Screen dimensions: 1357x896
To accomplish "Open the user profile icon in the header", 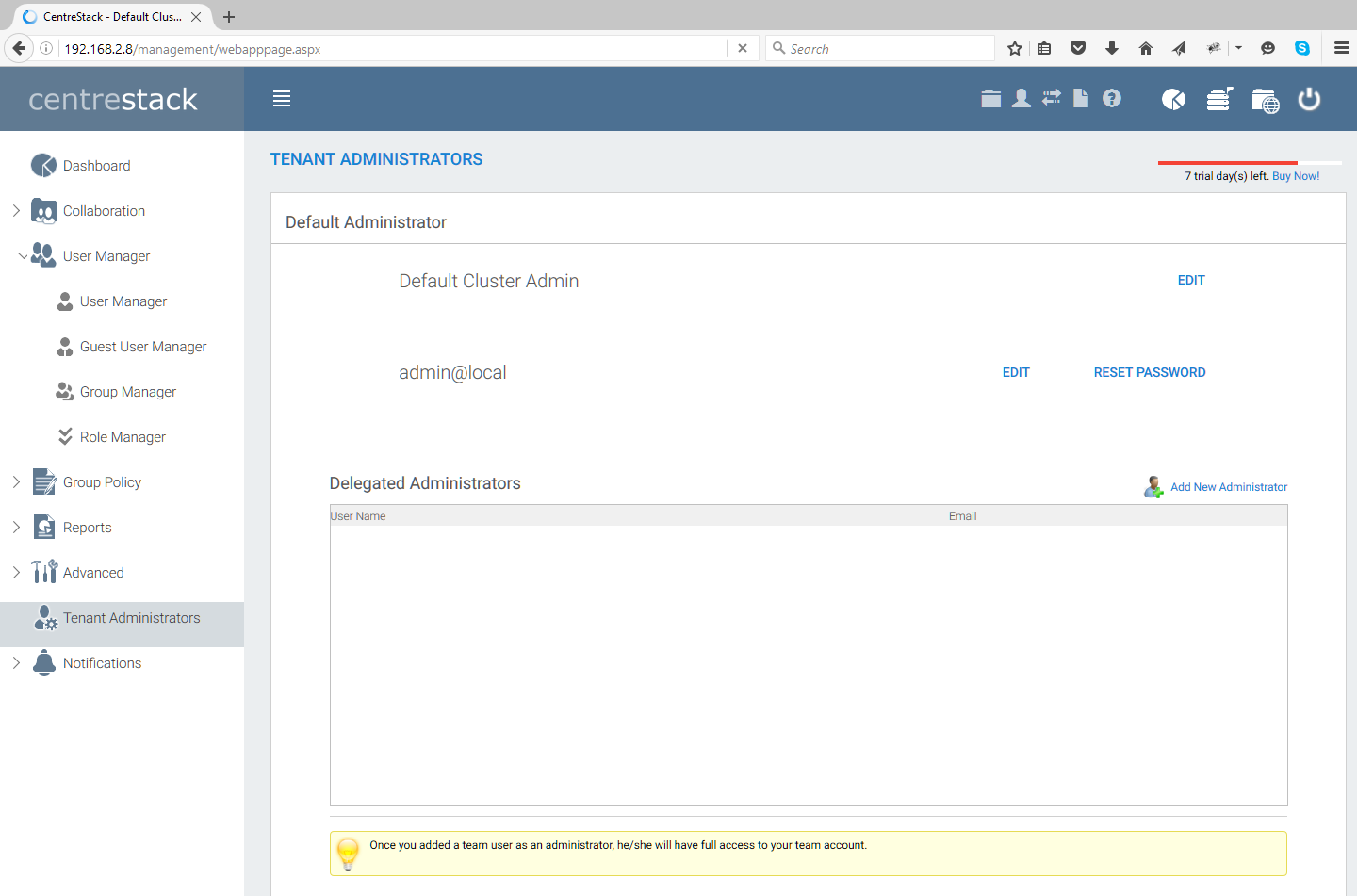I will click(1021, 98).
